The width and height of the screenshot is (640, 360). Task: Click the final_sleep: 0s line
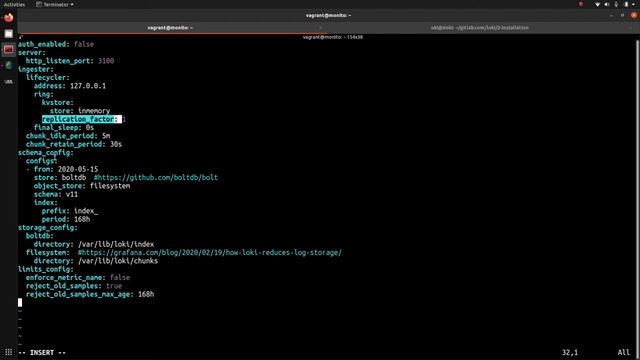click(64, 128)
